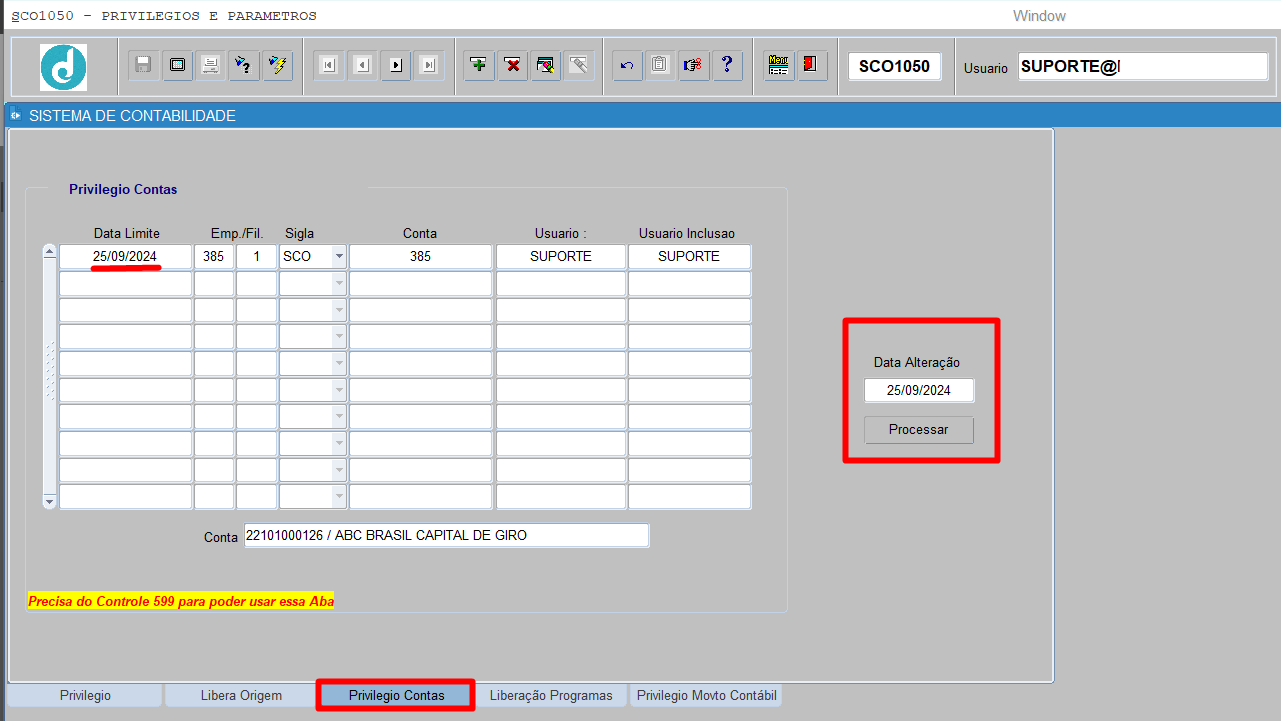1281x721 pixels.
Task: Click the 'Emp./Fil.' column header
Action: coord(236,233)
